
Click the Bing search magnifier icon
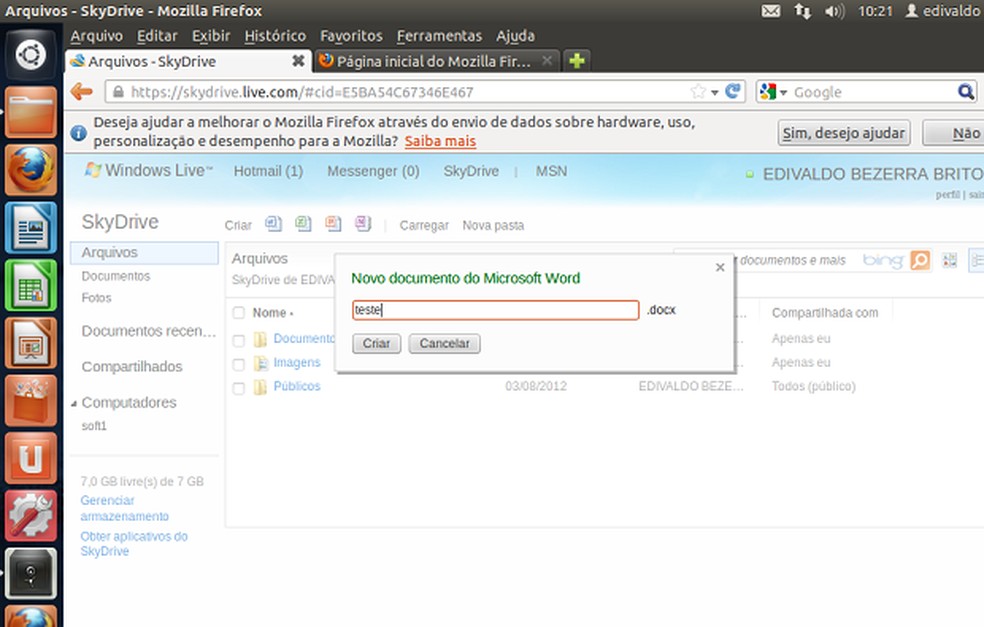920,260
